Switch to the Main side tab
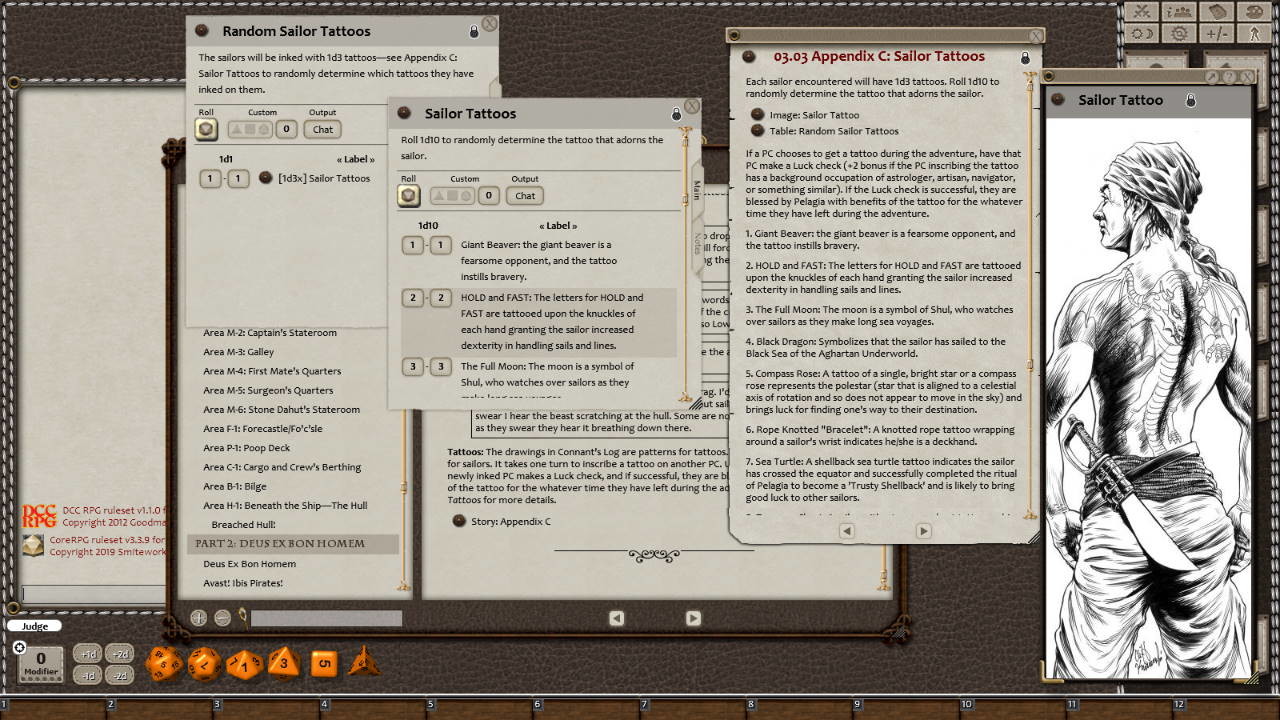 [x=697, y=190]
